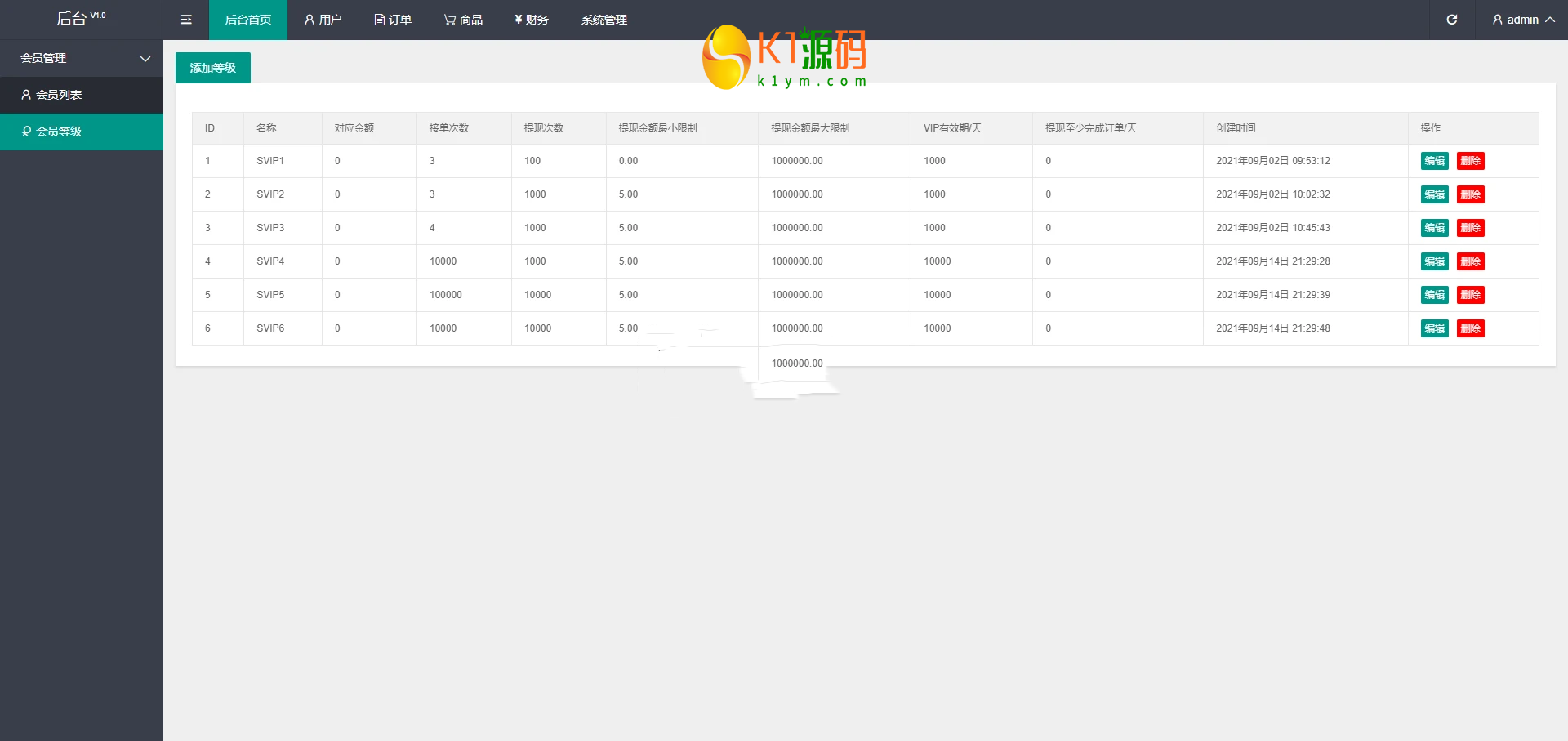Click date 2021年09月02日 09:53:12
This screenshot has width=1568, height=741.
click(1273, 161)
